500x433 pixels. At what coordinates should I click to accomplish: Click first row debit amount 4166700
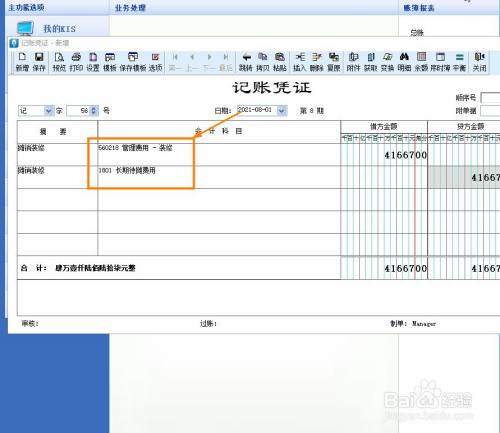click(x=405, y=155)
